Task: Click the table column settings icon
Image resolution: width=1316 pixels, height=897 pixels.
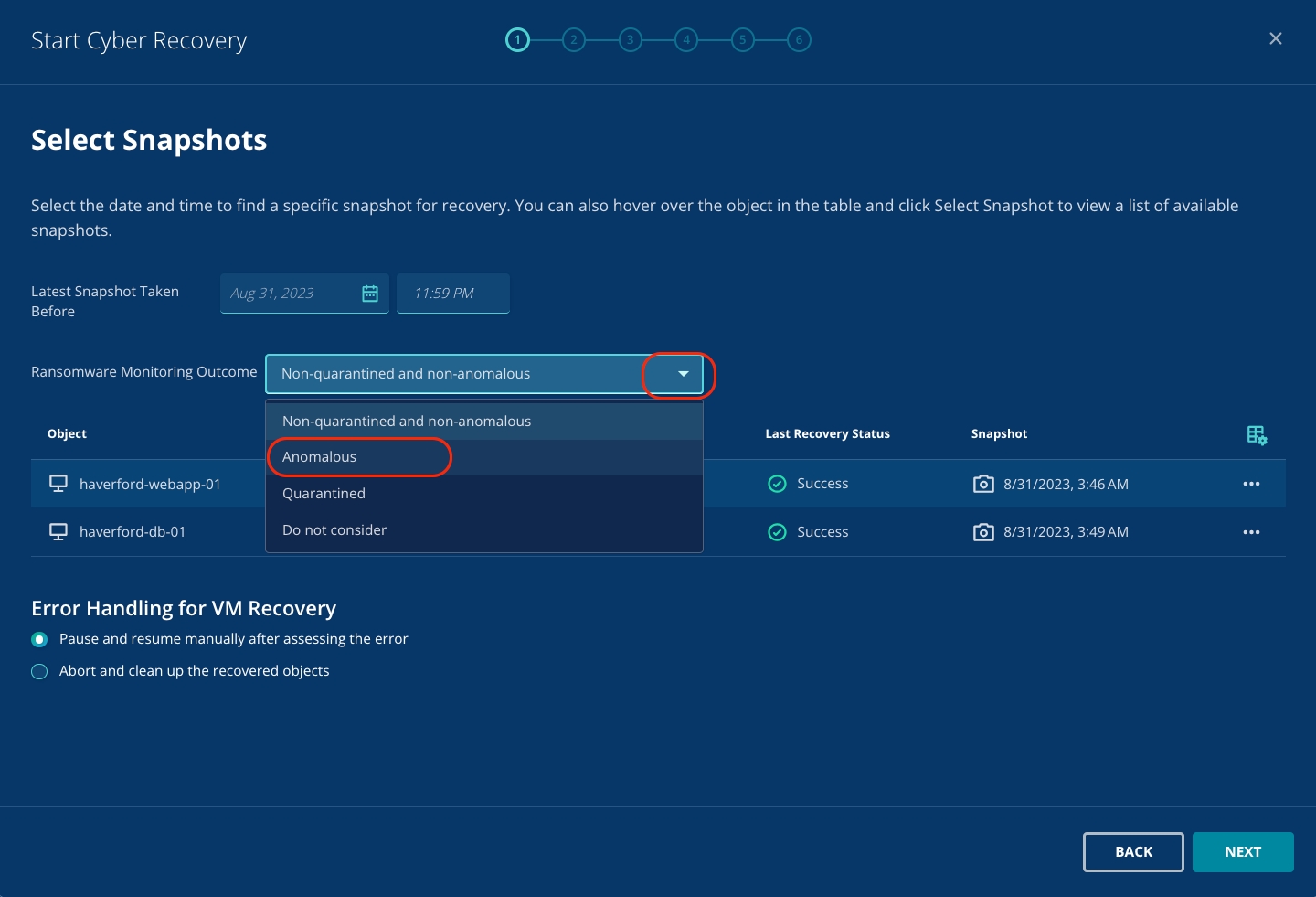Action: click(x=1257, y=435)
